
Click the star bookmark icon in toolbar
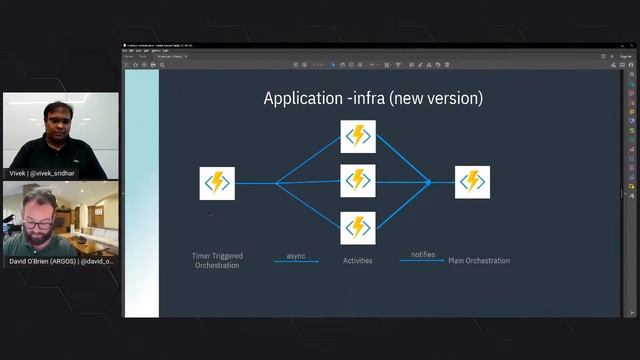136,65
